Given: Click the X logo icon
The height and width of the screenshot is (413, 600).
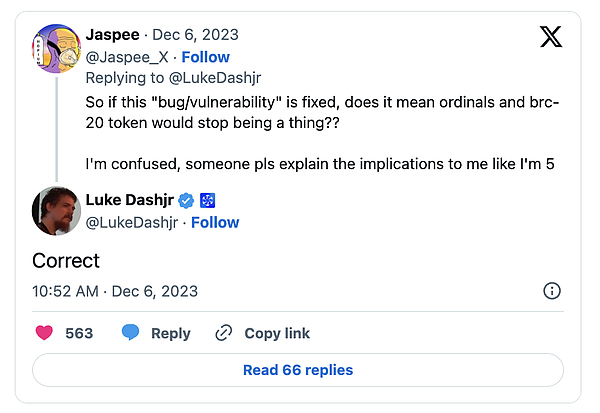Looking at the screenshot, I should tap(551, 37).
